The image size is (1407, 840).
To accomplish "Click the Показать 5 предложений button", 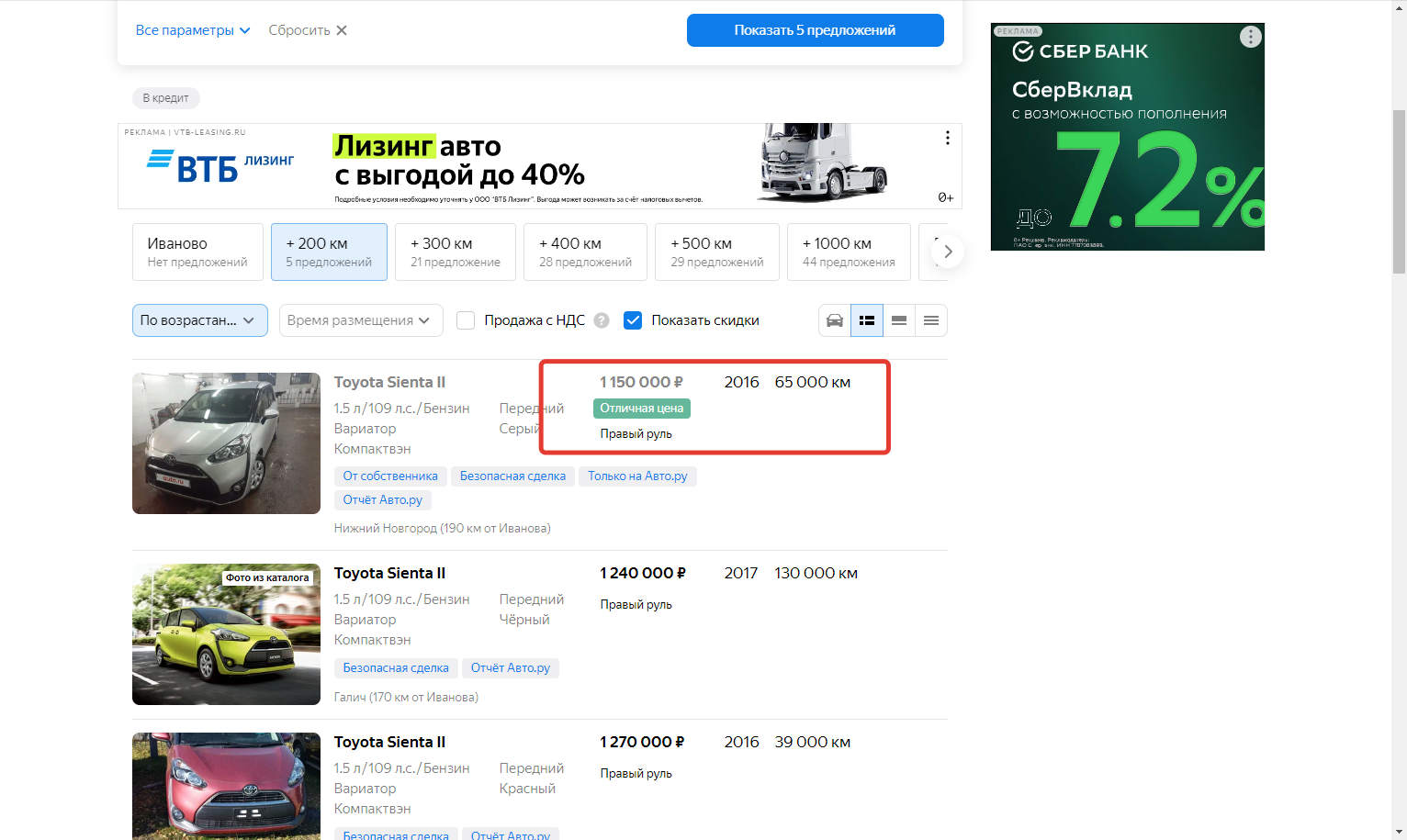I will click(x=816, y=30).
